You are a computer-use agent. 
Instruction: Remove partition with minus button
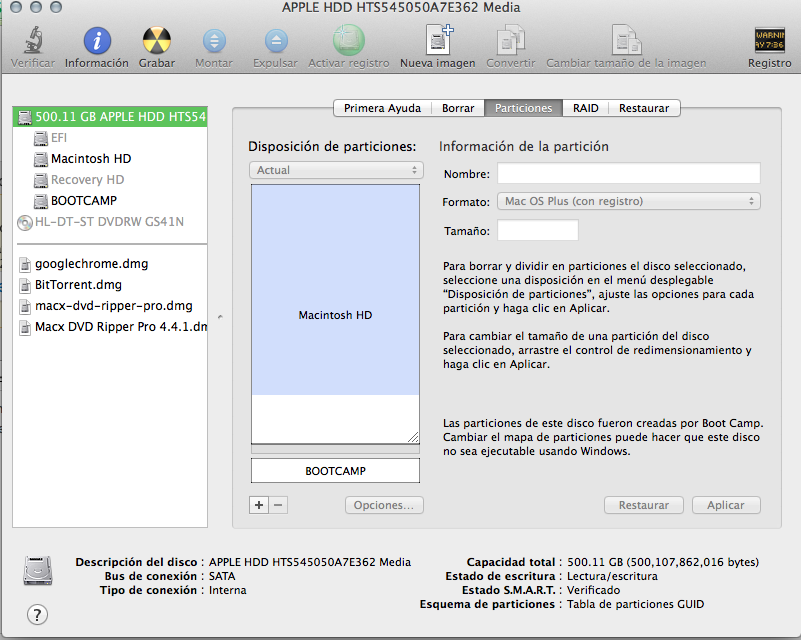point(278,505)
